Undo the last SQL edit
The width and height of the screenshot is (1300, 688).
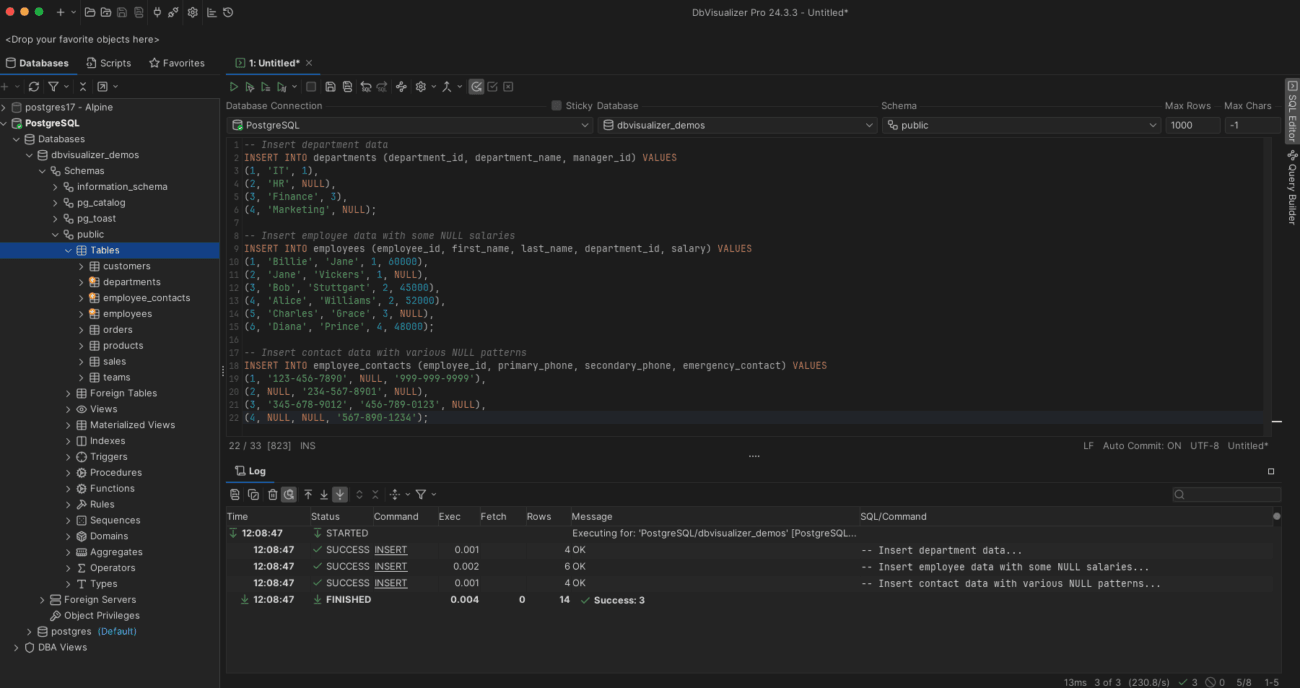366,86
